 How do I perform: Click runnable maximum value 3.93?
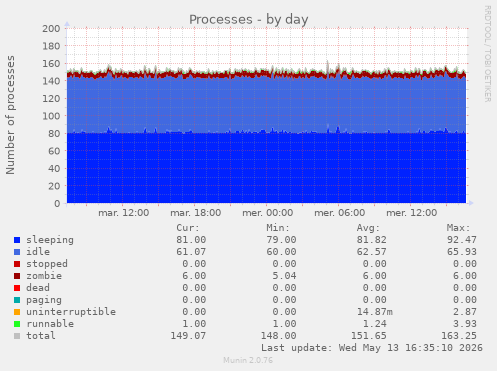[x=465, y=324]
